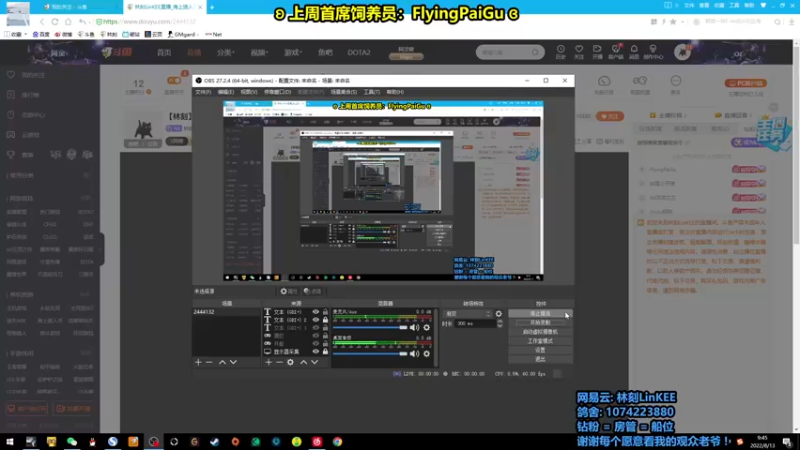800x450 pixels.
Task: Open the 视频 dropdown in Douyu navigation
Action: tap(259, 53)
